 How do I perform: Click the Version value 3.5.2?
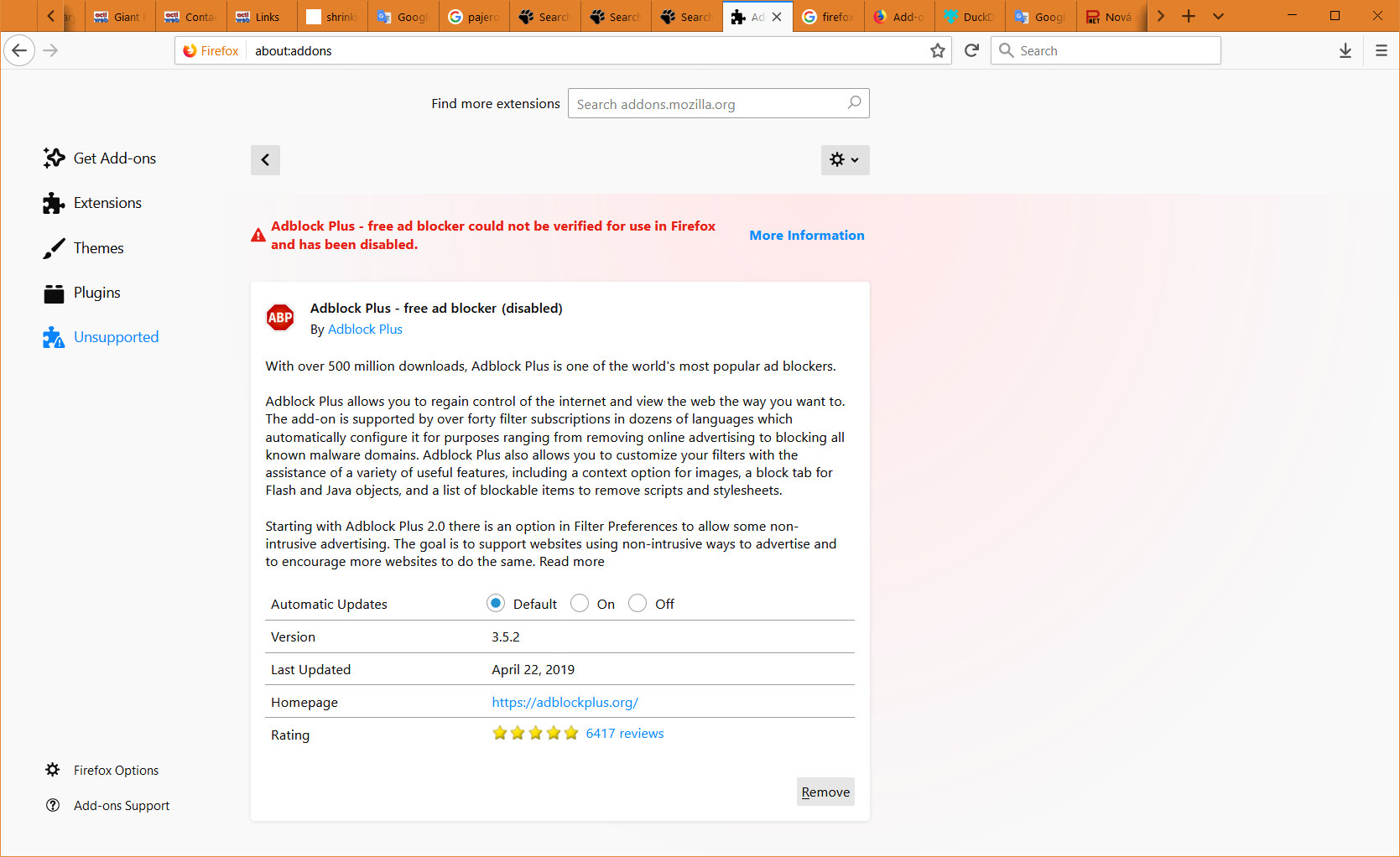point(506,637)
